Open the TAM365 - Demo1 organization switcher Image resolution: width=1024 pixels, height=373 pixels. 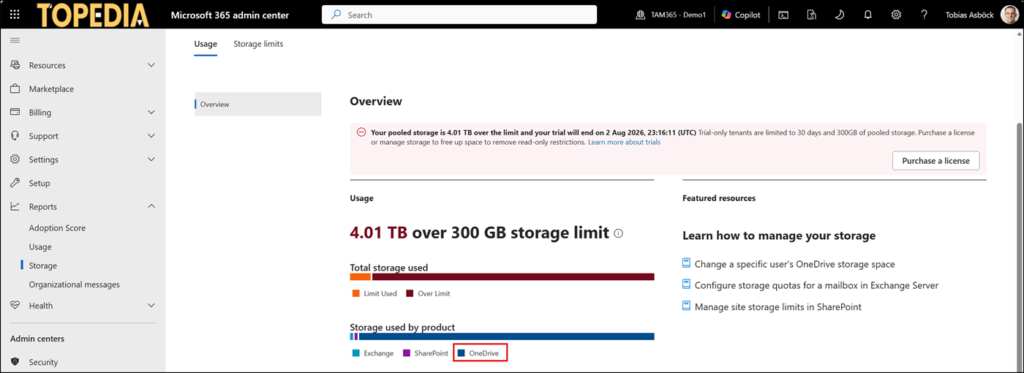tap(671, 15)
